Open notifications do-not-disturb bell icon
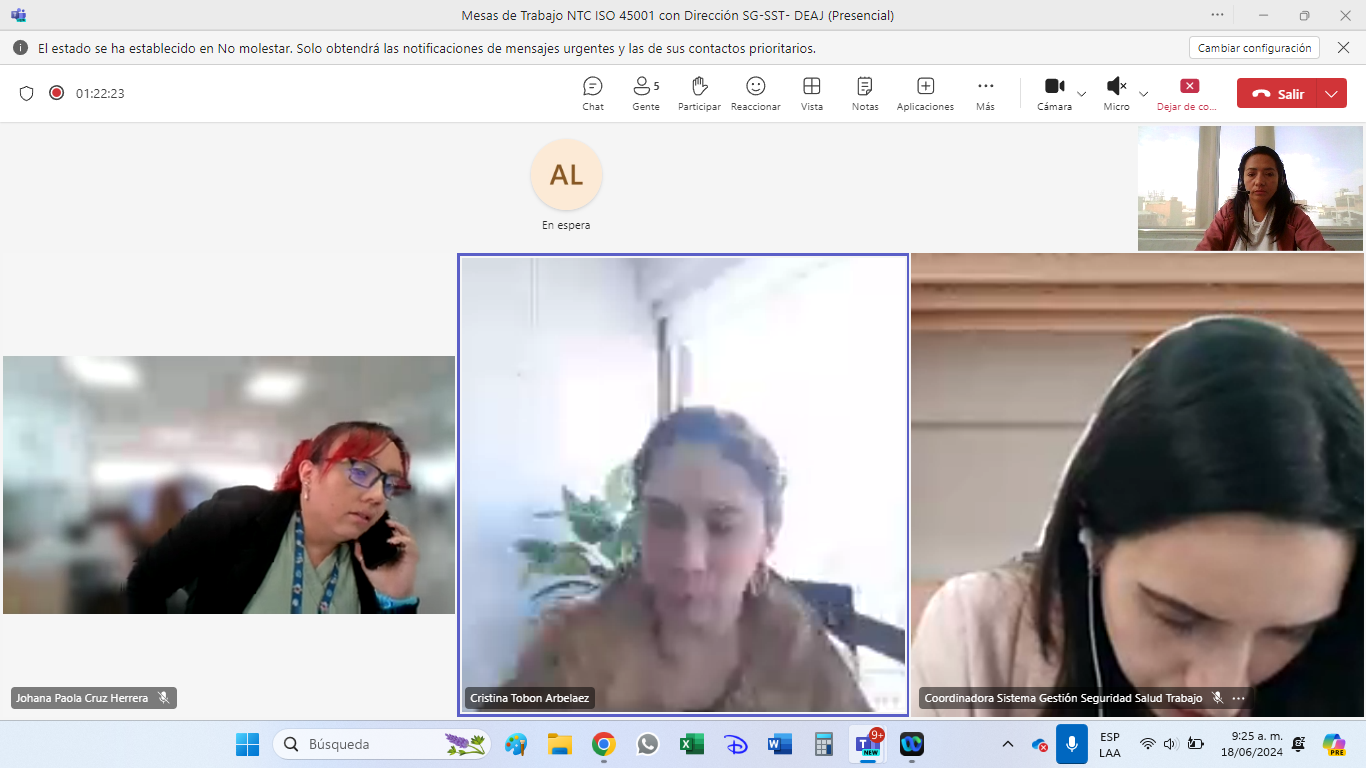The height and width of the screenshot is (768, 1366). pyautogui.click(x=1299, y=744)
